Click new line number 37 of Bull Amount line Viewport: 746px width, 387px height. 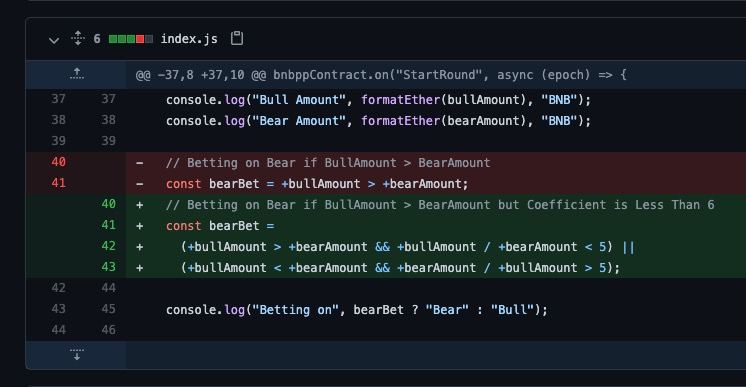click(x=108, y=99)
